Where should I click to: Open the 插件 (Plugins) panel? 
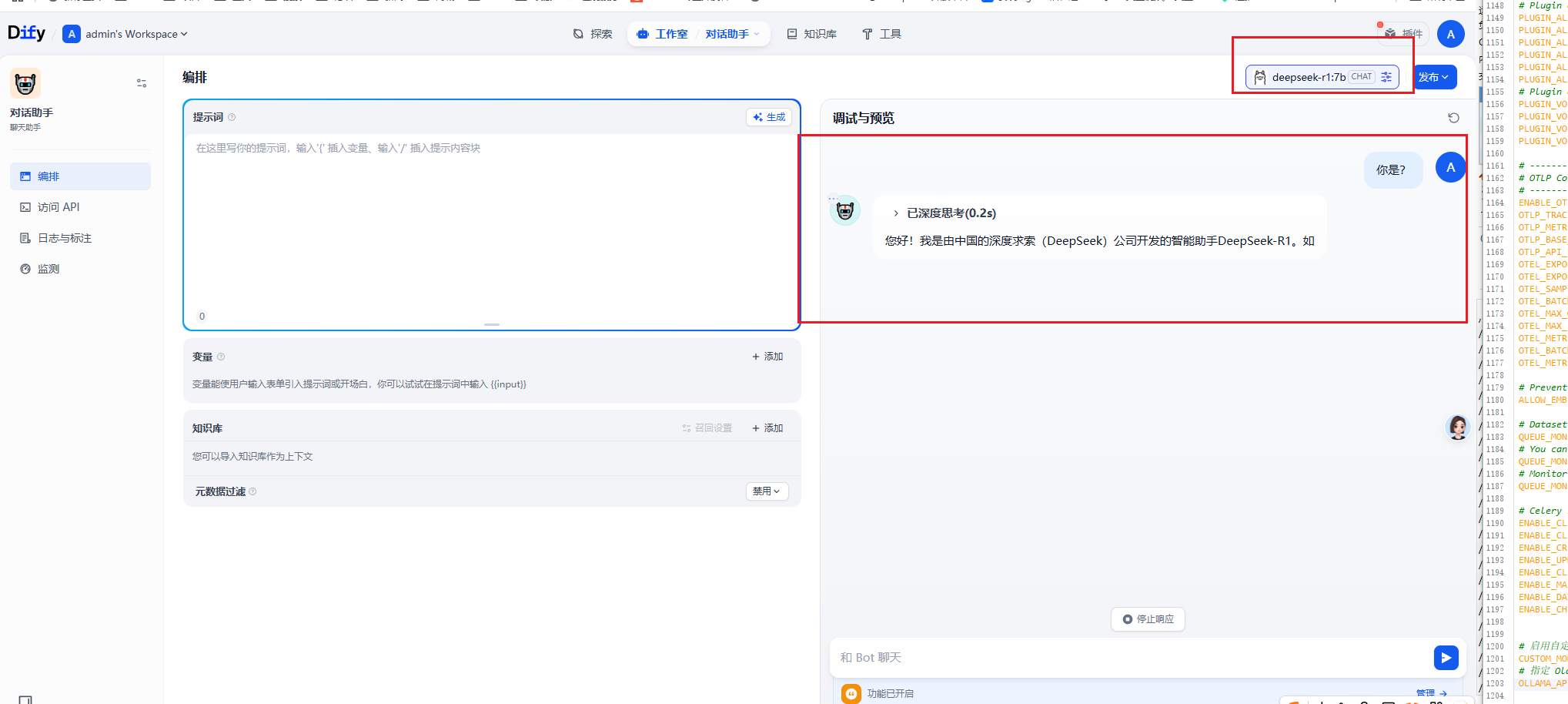point(1403,33)
